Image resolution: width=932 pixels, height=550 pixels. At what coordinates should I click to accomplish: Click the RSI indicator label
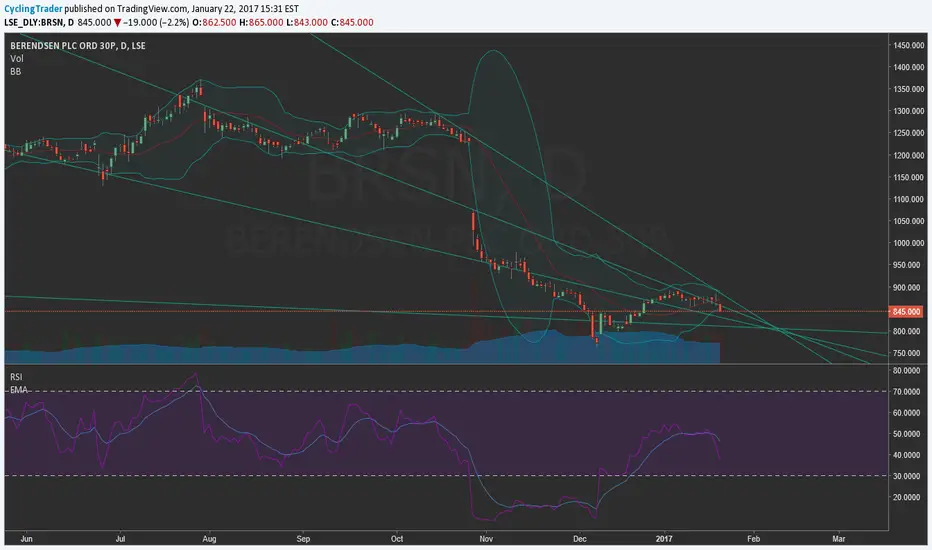16,377
